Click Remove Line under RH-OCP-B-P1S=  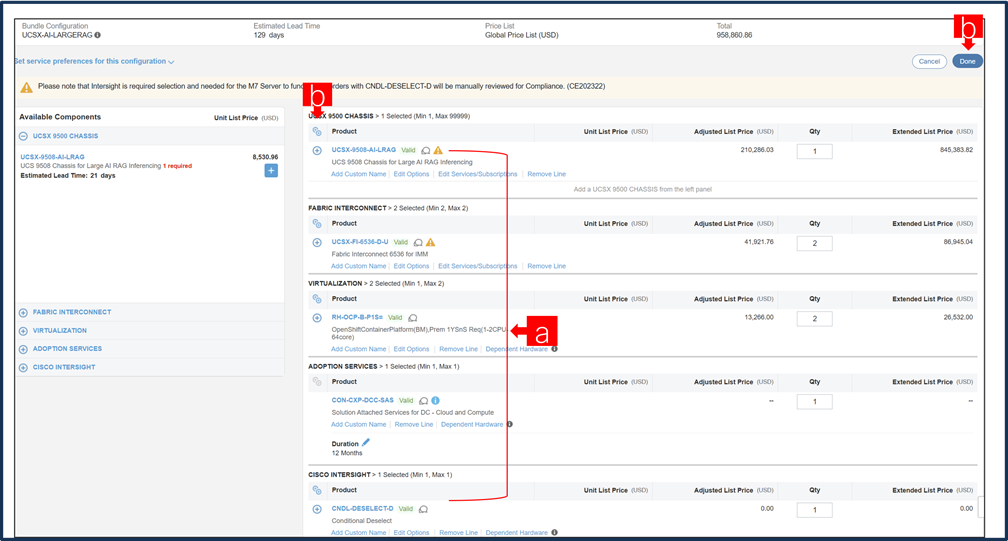[458, 349]
